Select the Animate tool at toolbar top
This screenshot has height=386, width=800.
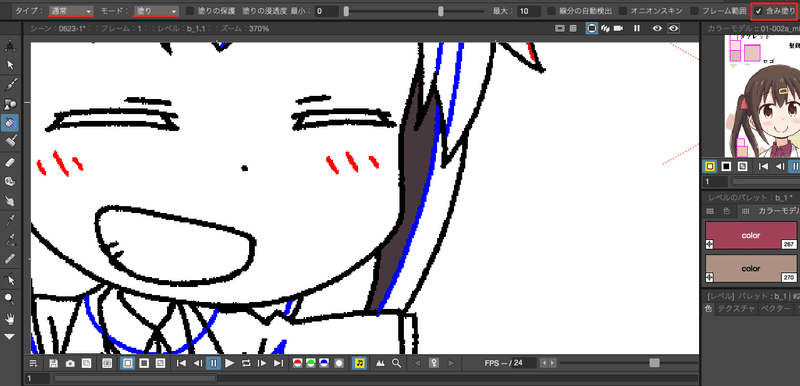click(10, 46)
